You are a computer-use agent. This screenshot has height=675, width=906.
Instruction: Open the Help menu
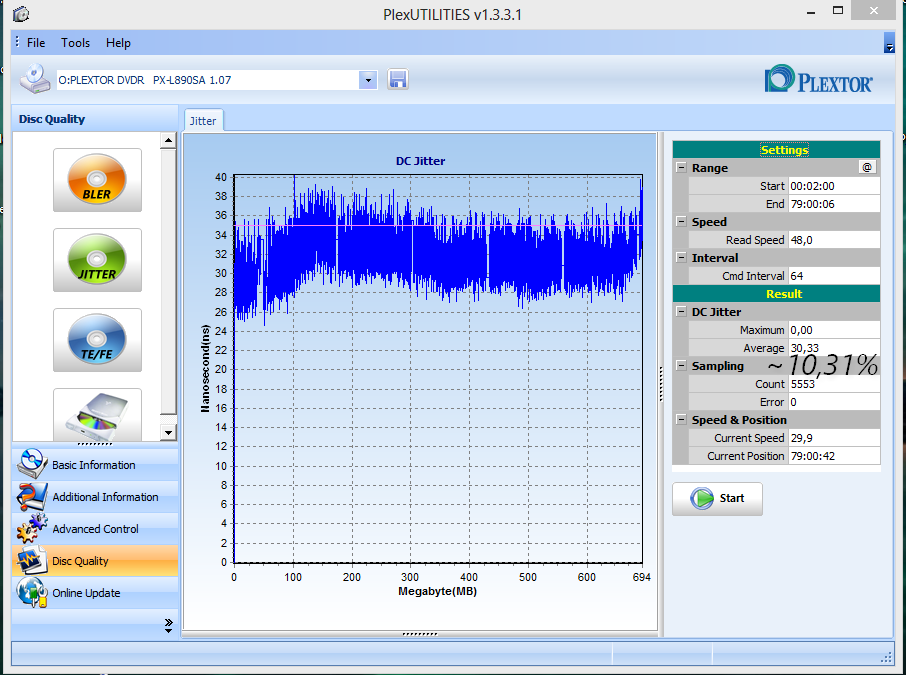[x=118, y=43]
